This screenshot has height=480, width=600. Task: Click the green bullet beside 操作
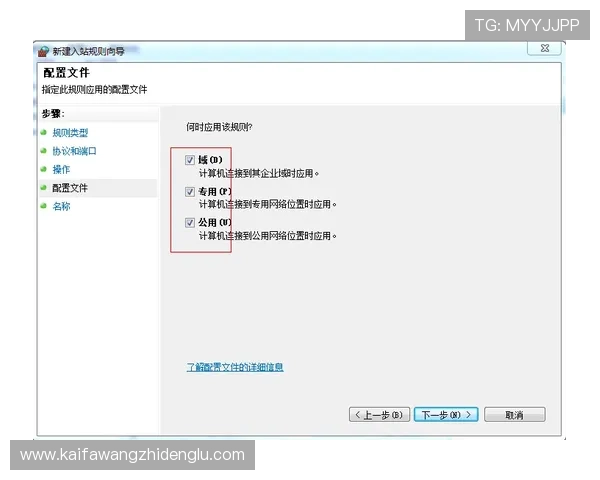(44, 169)
